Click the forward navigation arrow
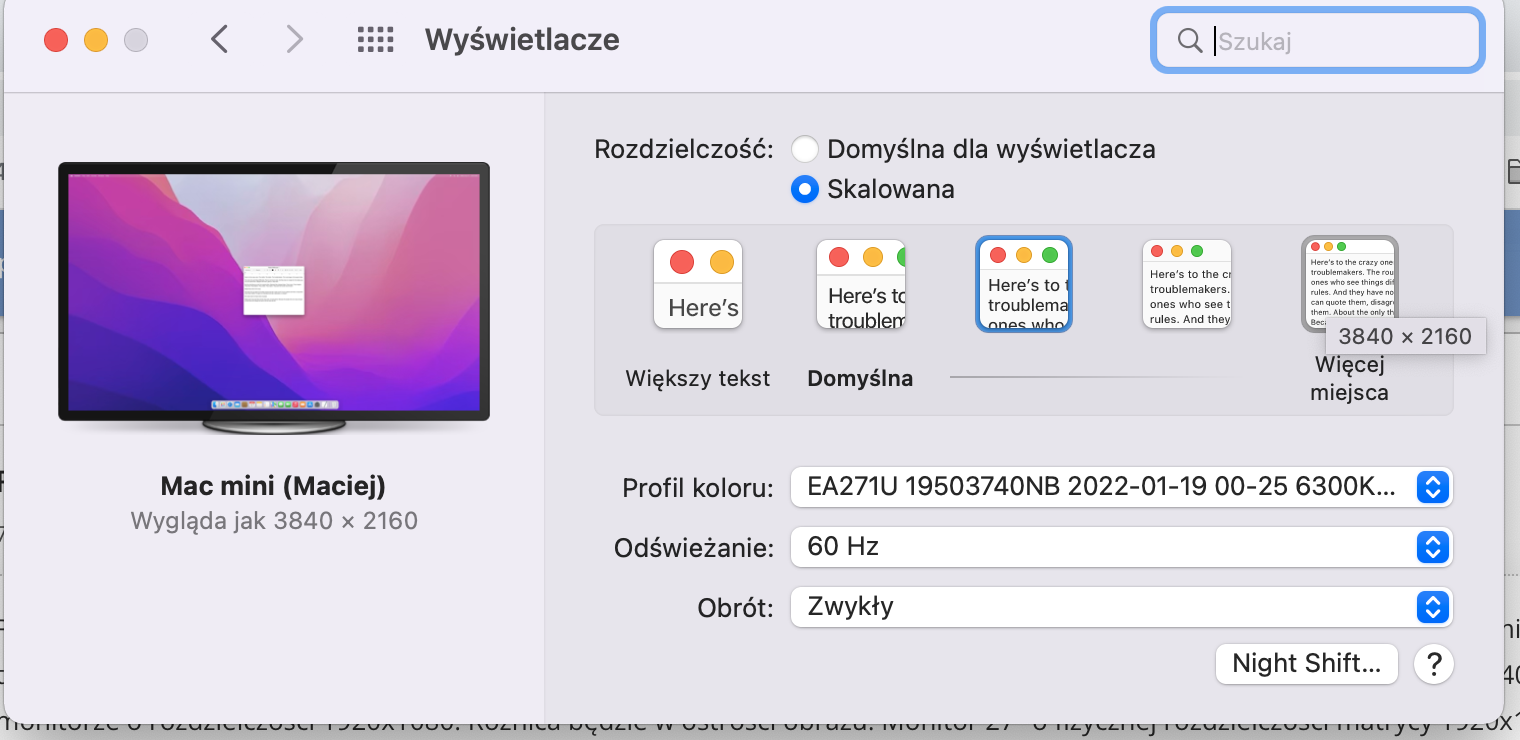 [x=294, y=40]
